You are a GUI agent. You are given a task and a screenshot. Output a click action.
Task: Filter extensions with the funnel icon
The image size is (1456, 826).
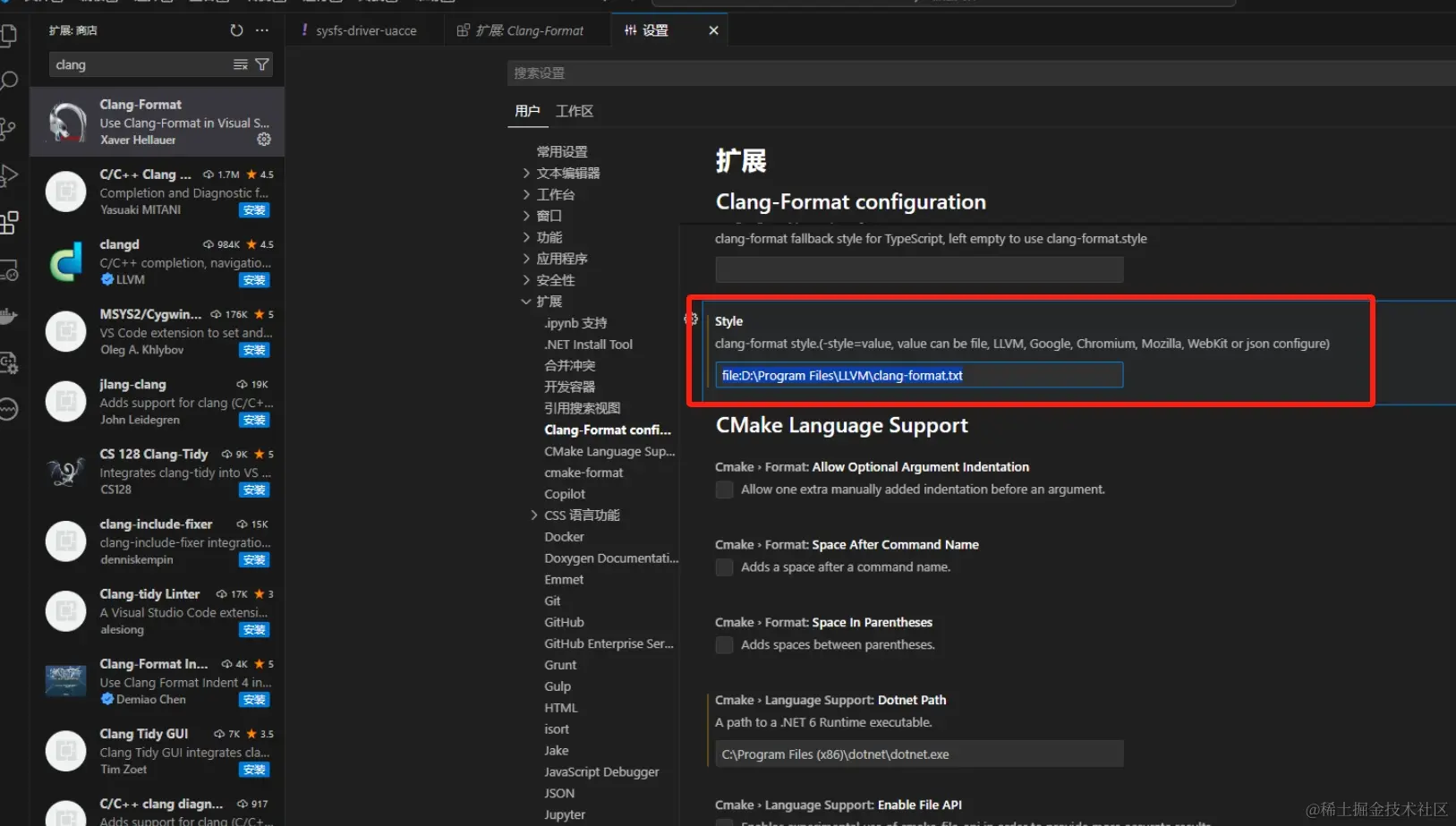[262, 64]
